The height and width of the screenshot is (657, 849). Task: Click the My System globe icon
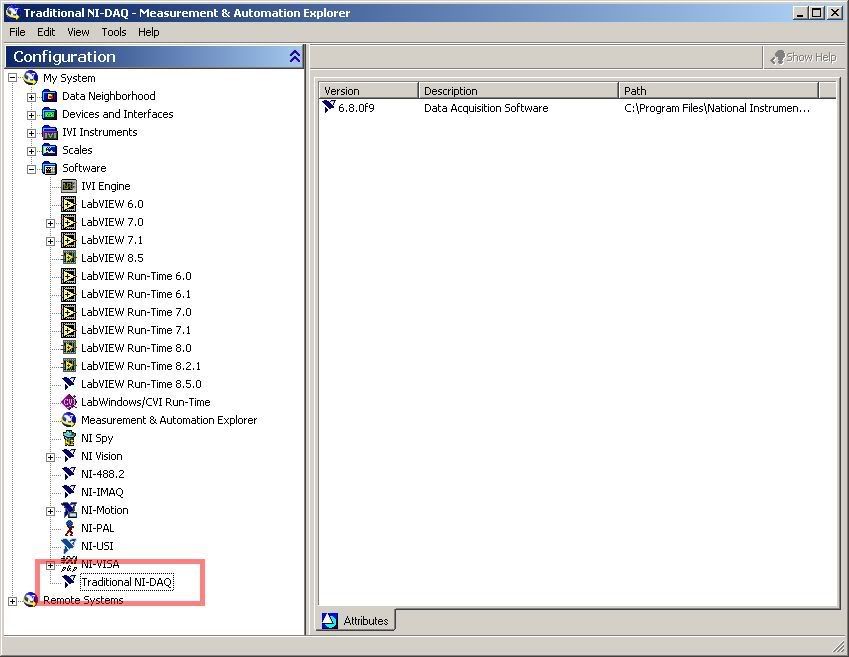tap(31, 78)
